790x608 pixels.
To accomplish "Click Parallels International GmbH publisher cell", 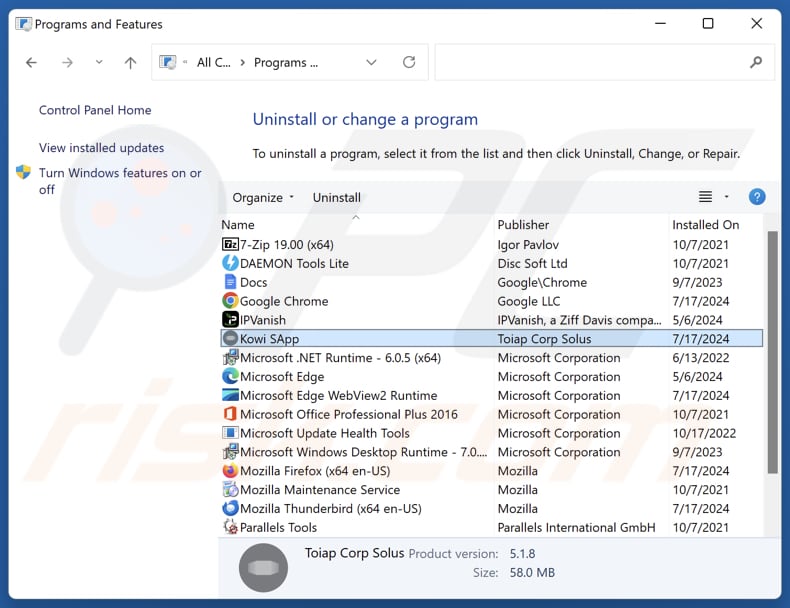I will click(576, 527).
